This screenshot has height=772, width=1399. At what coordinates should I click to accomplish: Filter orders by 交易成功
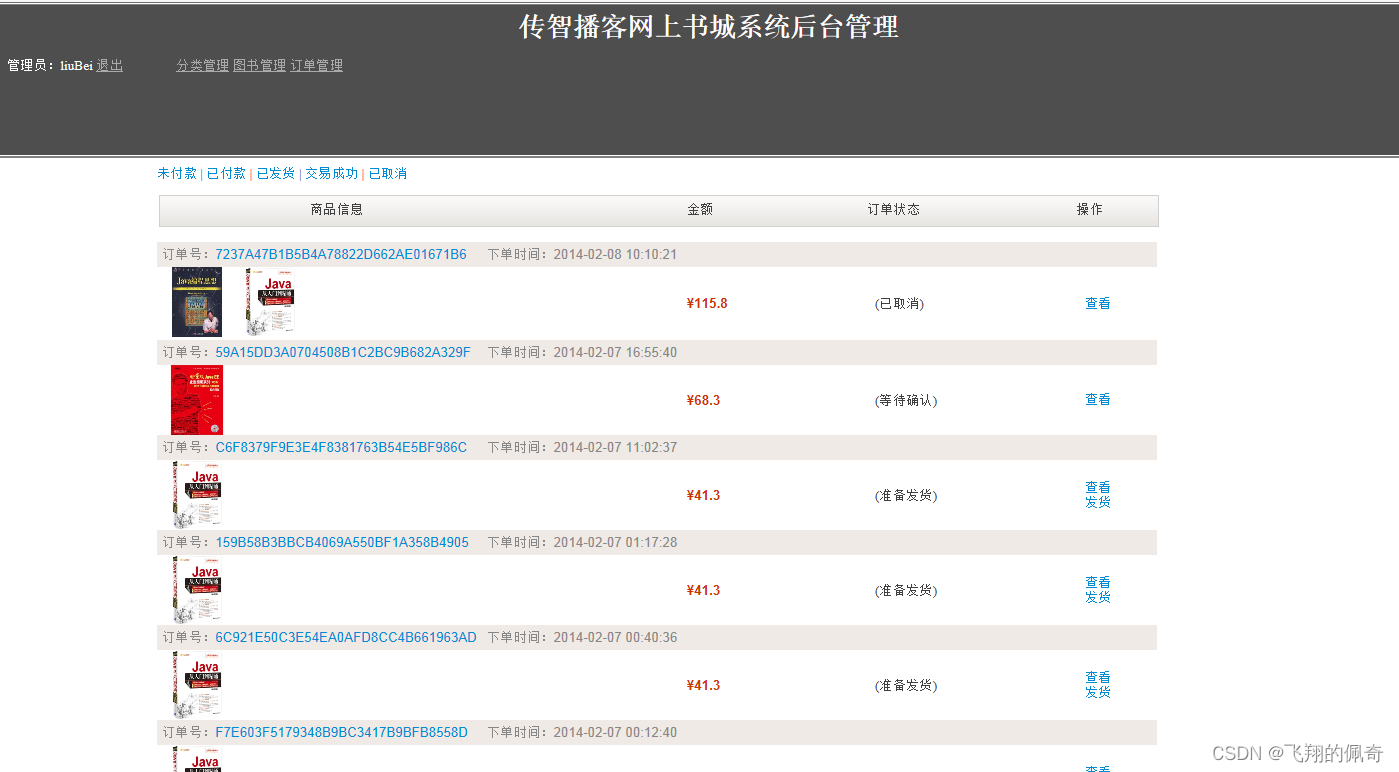tap(332, 173)
